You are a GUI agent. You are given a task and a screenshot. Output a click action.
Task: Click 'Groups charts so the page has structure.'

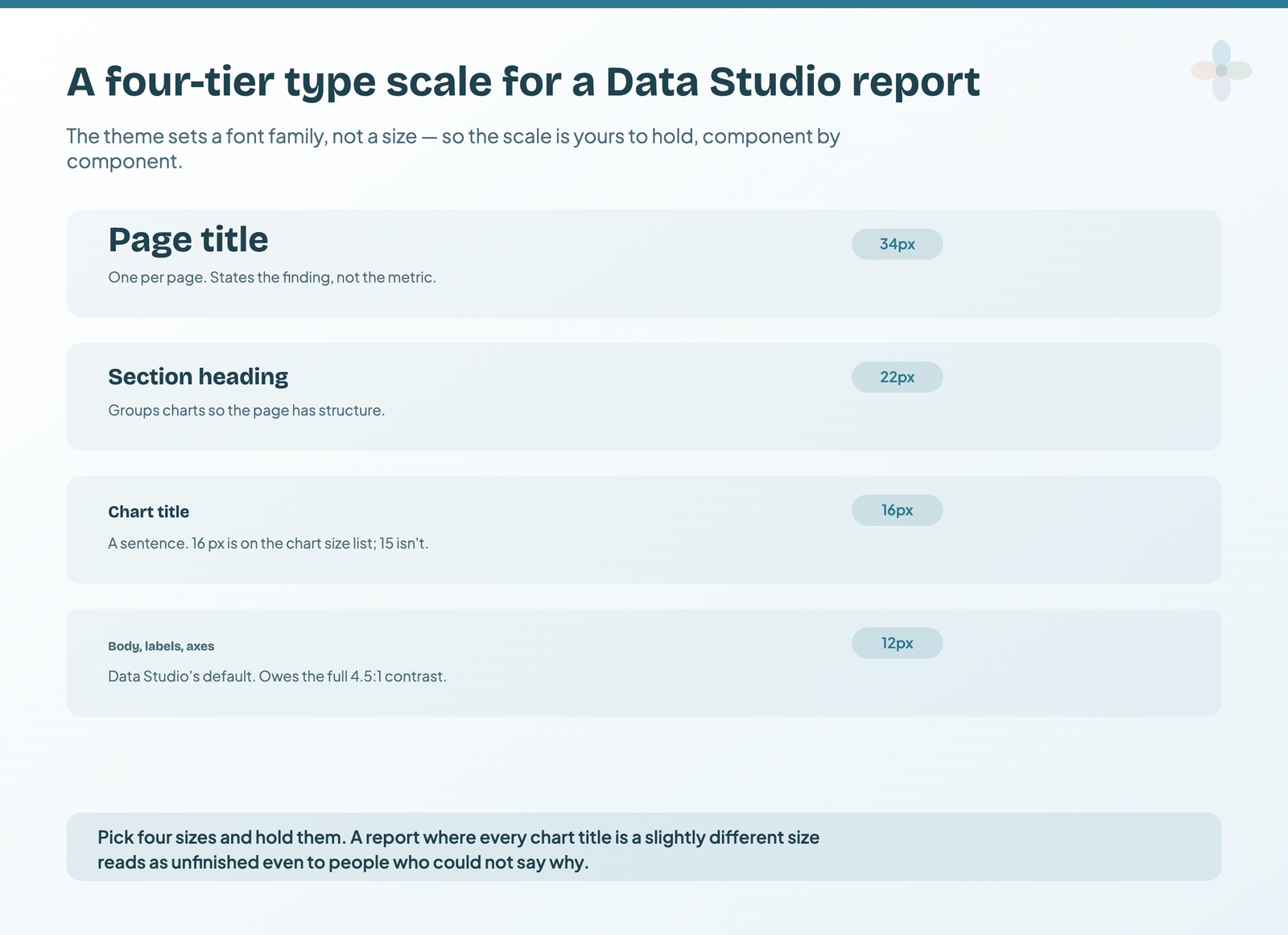click(x=246, y=411)
